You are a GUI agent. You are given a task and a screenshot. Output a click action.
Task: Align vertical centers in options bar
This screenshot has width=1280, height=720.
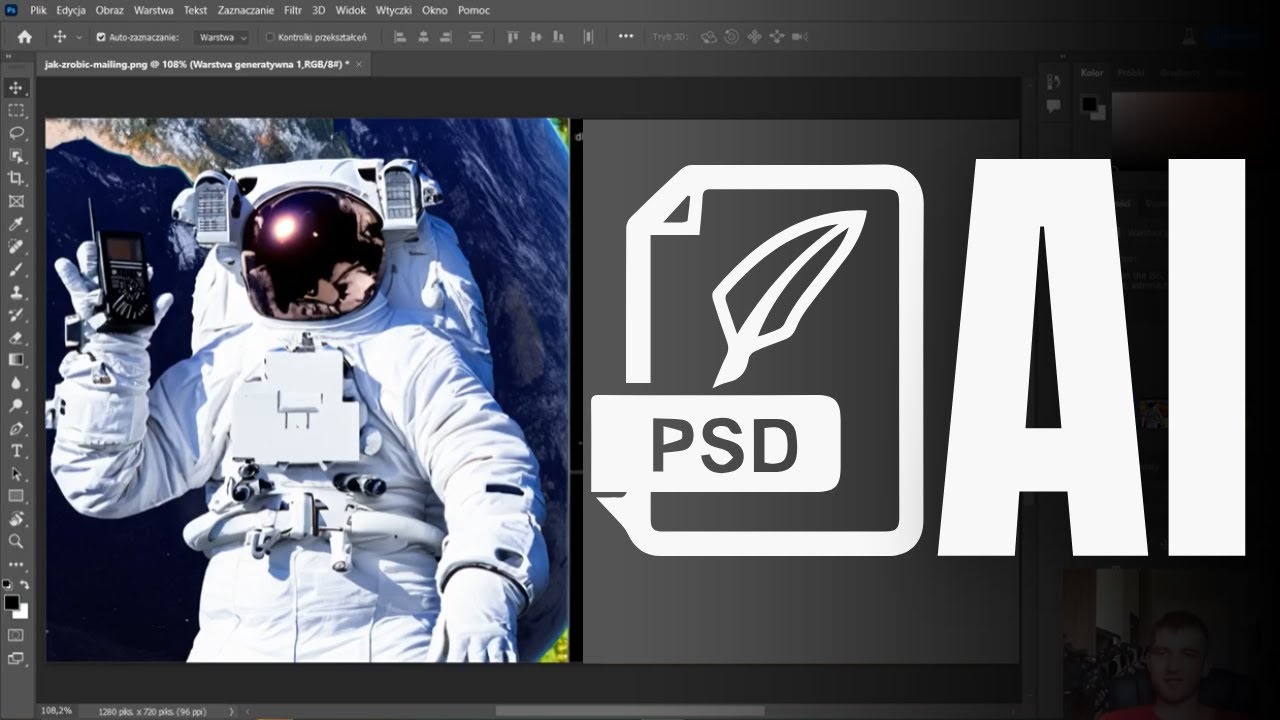[x=536, y=37]
